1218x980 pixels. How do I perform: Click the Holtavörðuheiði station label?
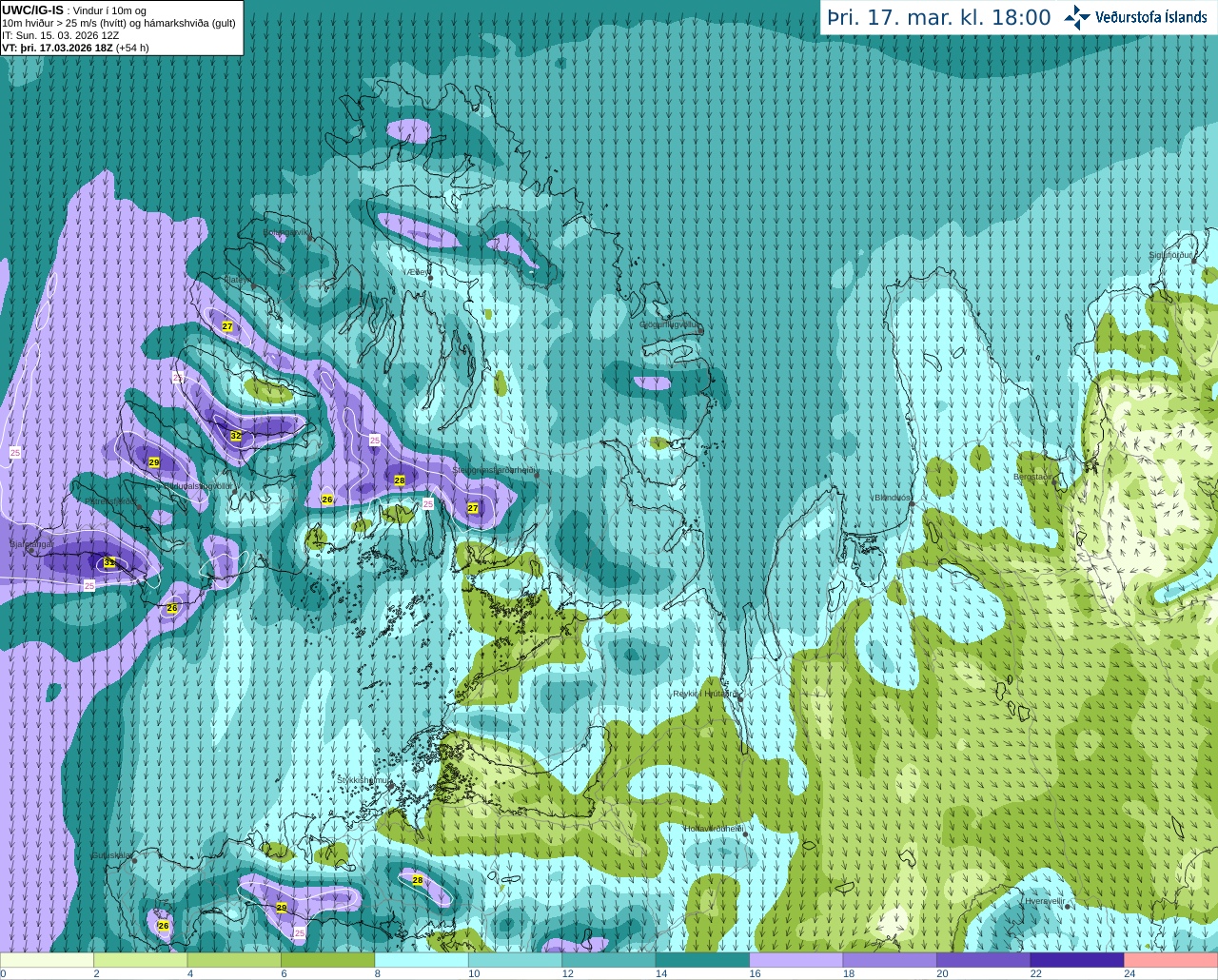(714, 829)
